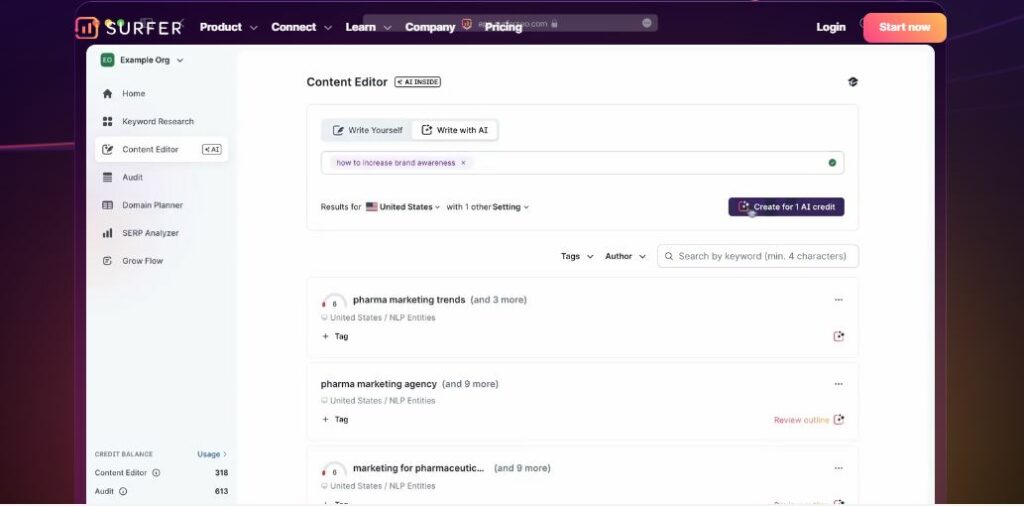Open the Usage link in credit balance
1024x506 pixels.
click(x=212, y=454)
